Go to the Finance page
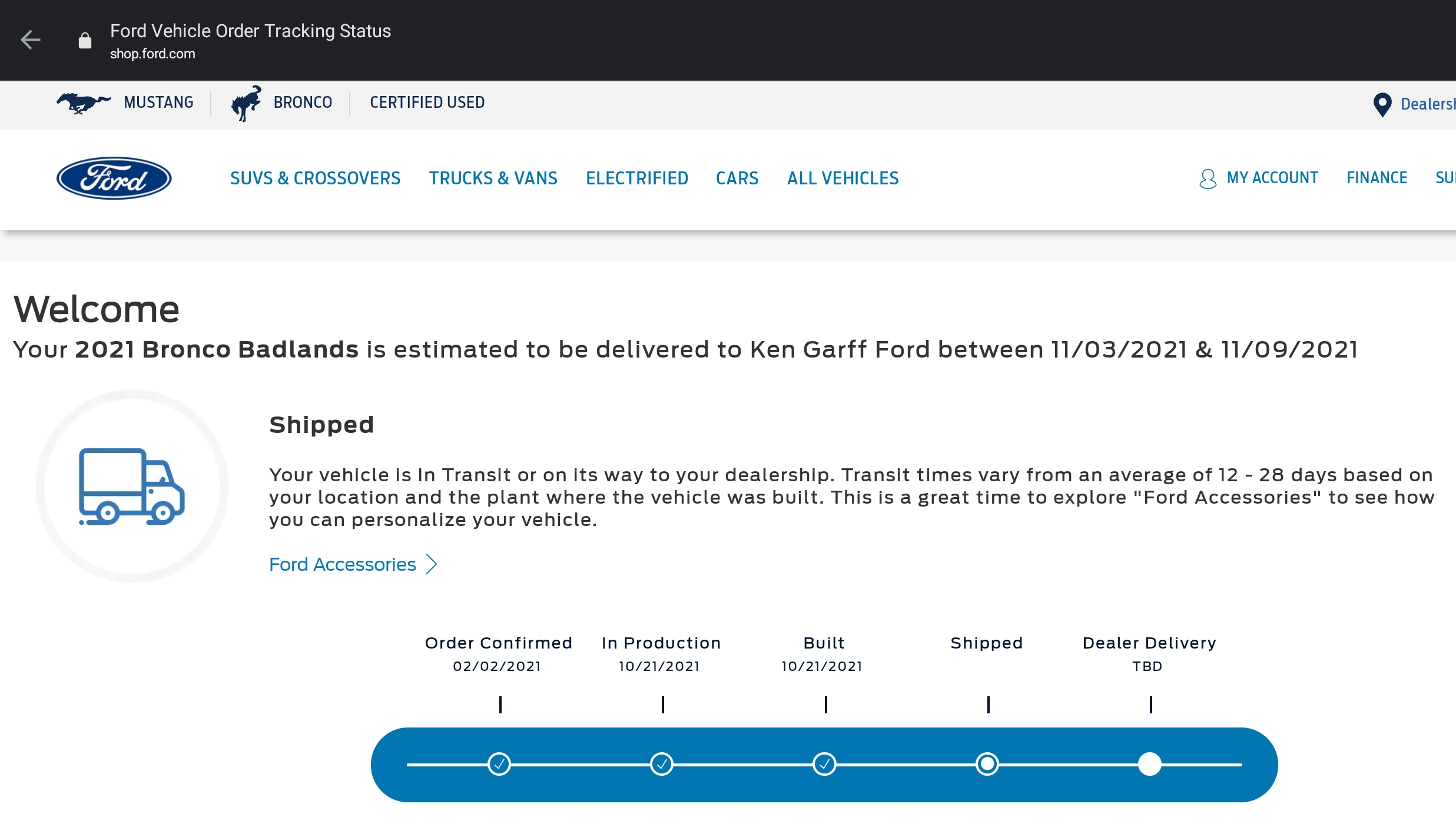The width and height of the screenshot is (1456, 840). click(1377, 178)
